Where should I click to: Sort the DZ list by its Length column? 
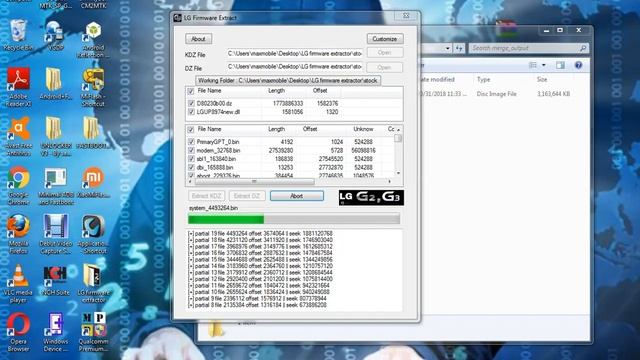(x=276, y=129)
